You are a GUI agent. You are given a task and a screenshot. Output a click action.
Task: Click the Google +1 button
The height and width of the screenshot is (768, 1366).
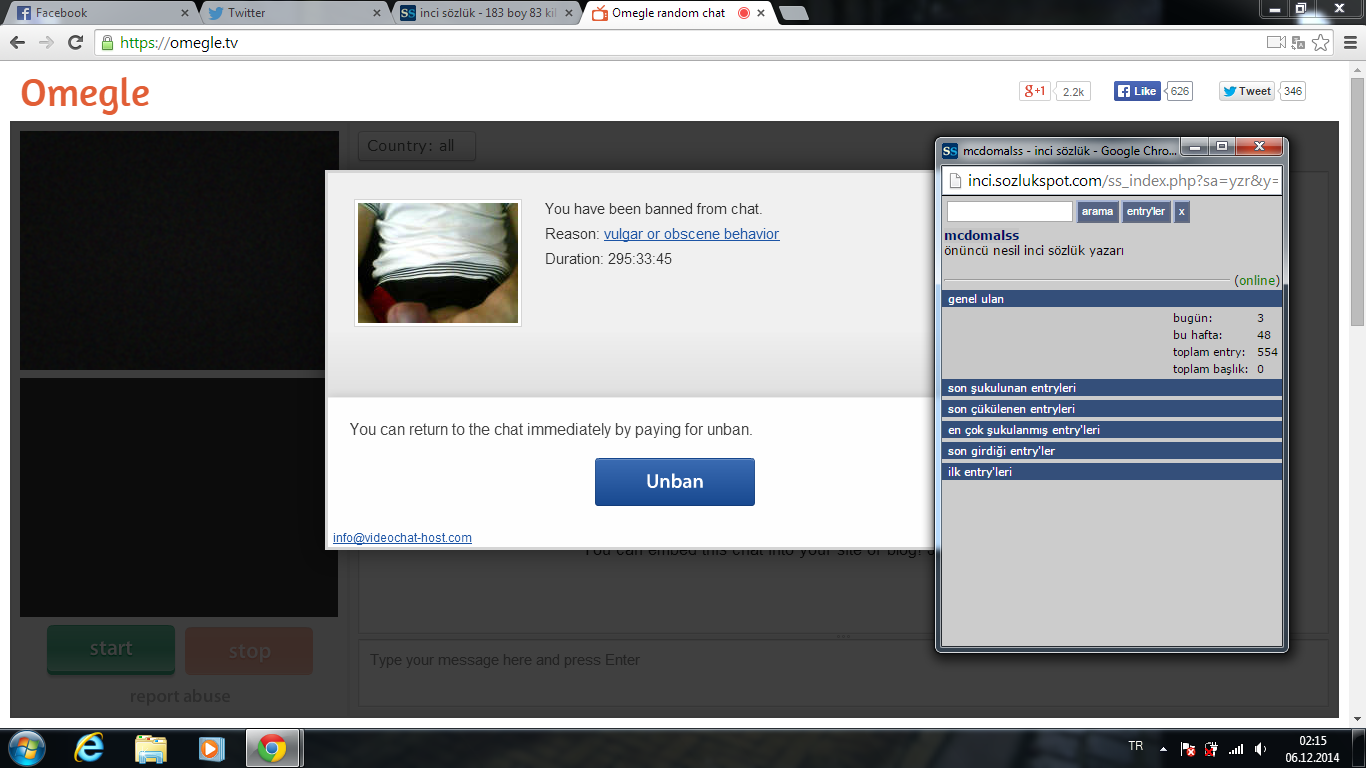(1035, 91)
